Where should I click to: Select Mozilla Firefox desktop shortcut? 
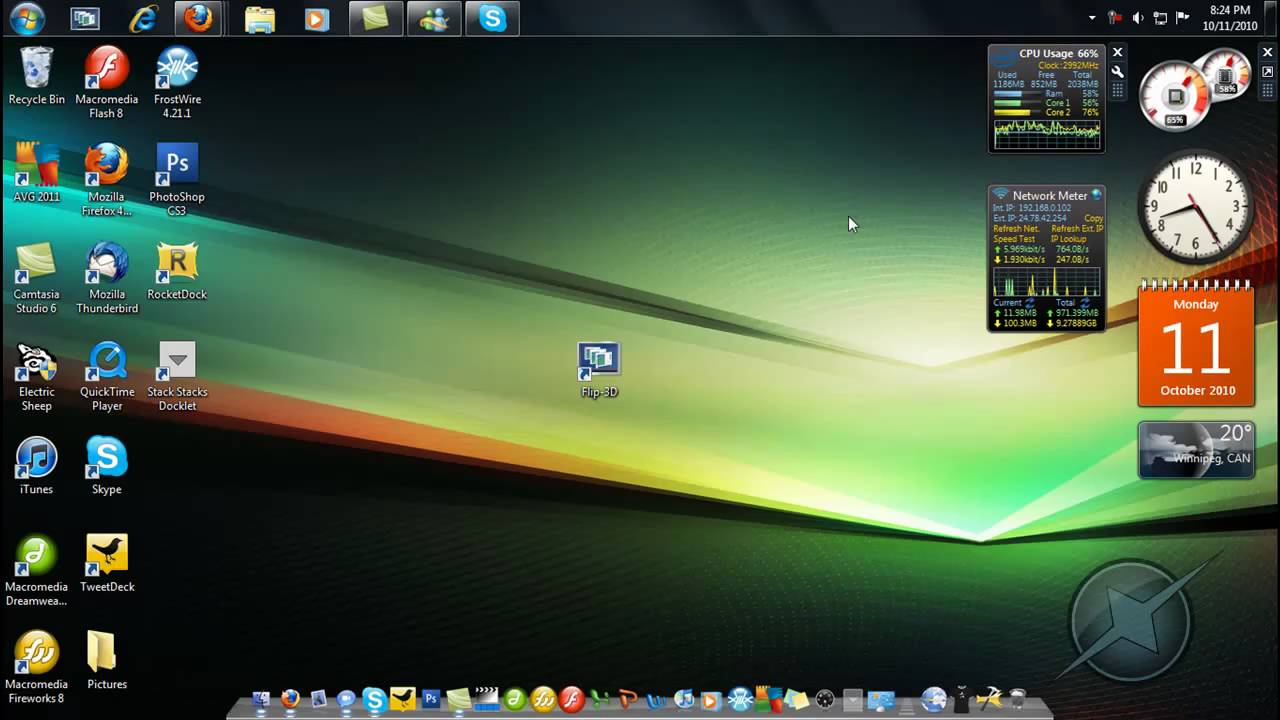point(106,180)
